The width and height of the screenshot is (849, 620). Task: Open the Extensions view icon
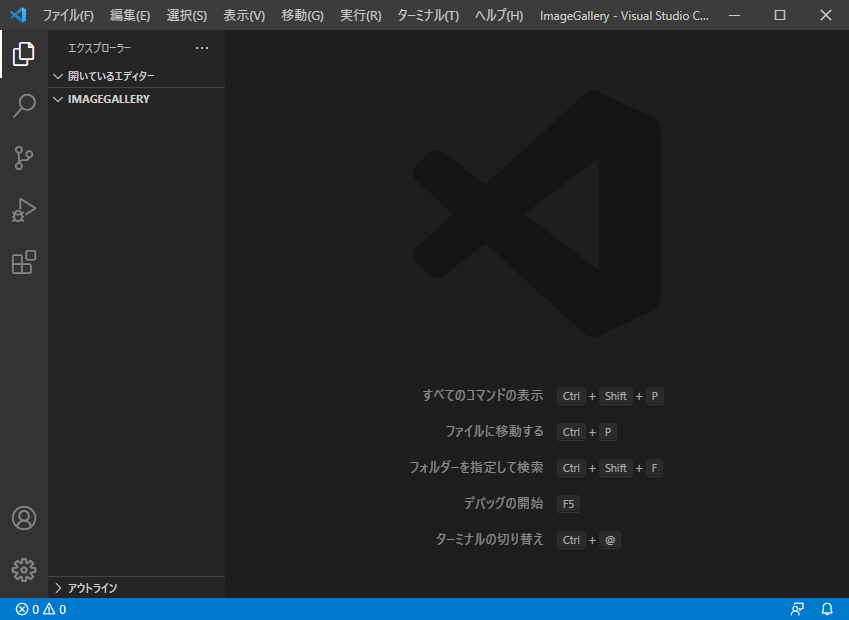point(24,262)
